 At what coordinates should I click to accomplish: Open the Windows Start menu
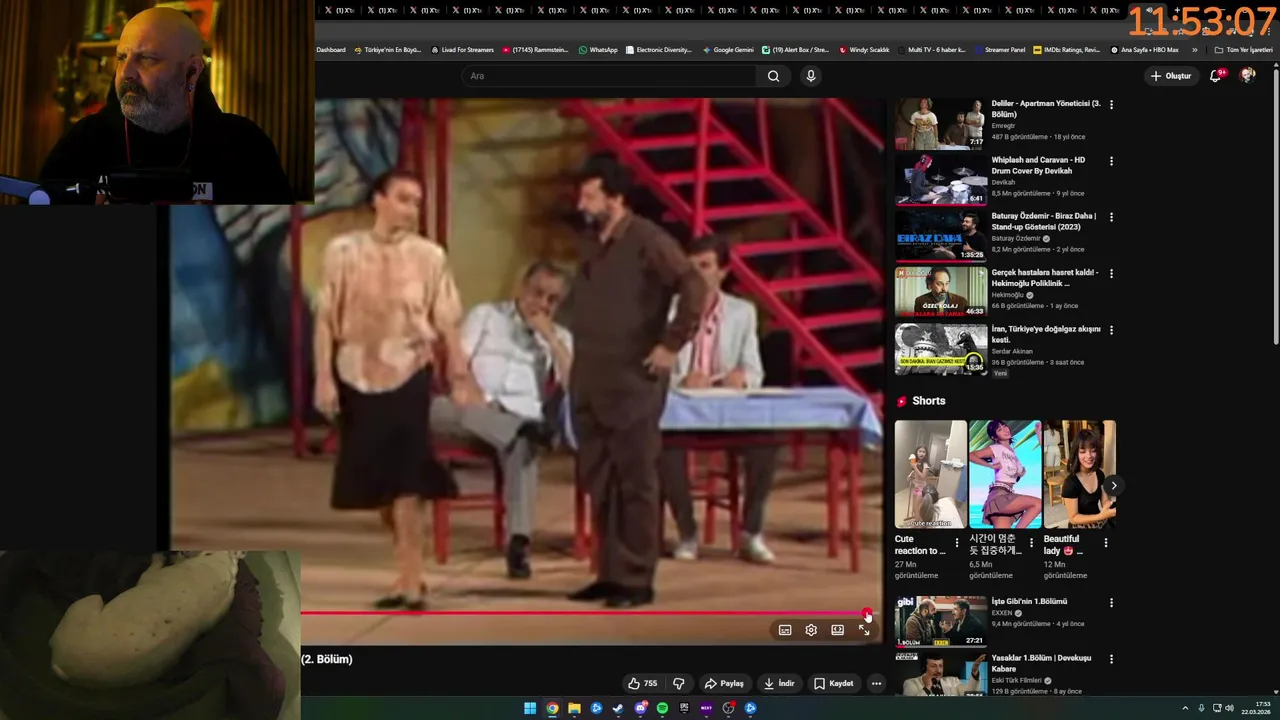pos(530,708)
